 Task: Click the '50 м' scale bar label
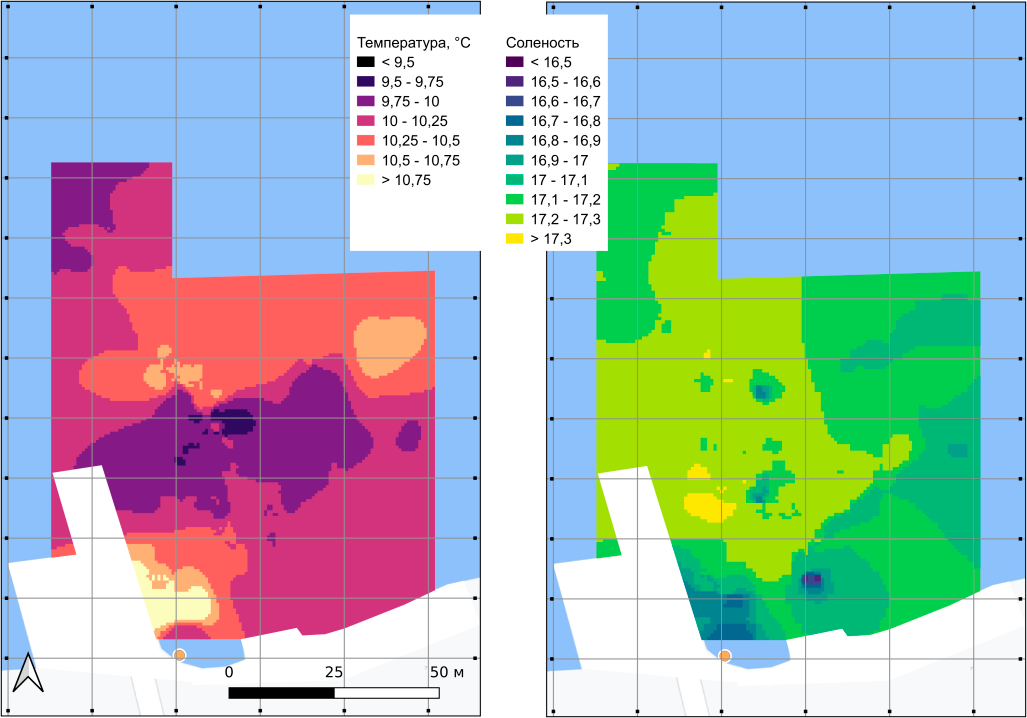click(447, 672)
